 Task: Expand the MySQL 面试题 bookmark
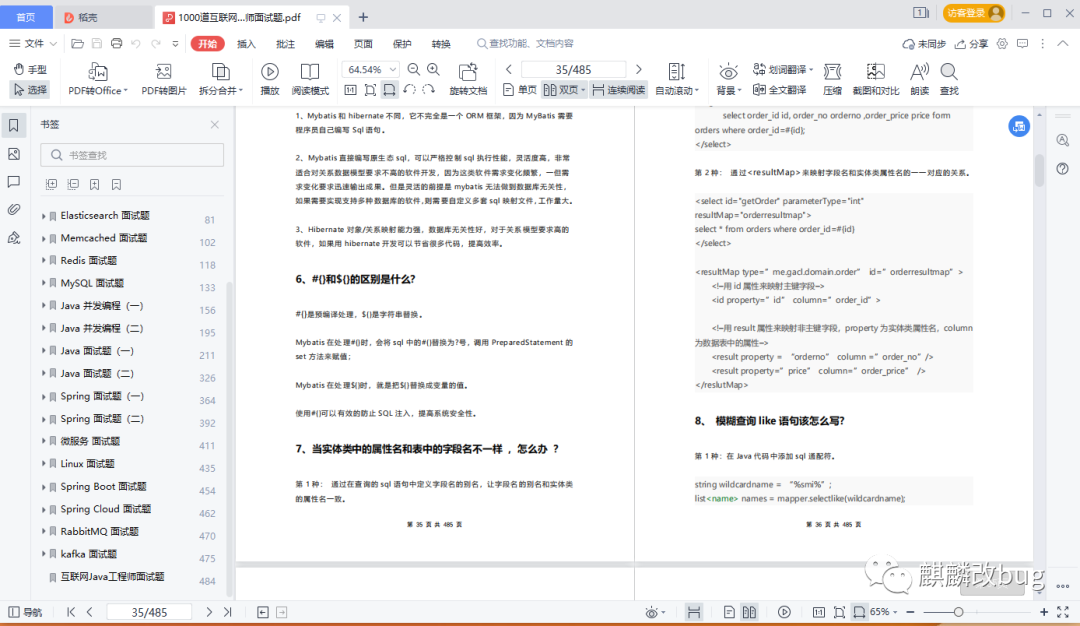point(43,283)
